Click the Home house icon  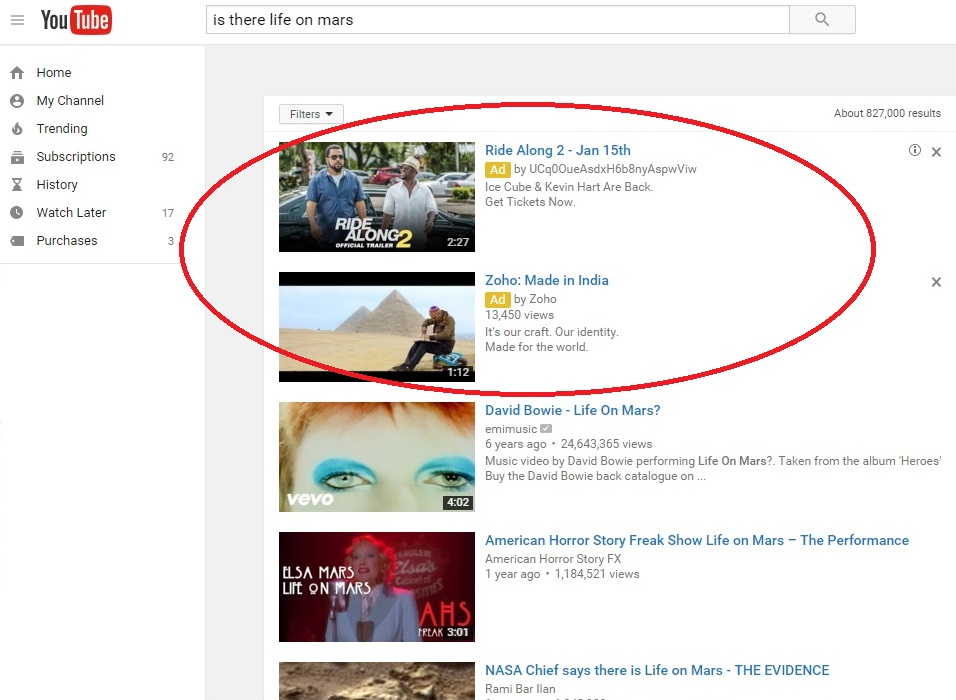pyautogui.click(x=17, y=73)
